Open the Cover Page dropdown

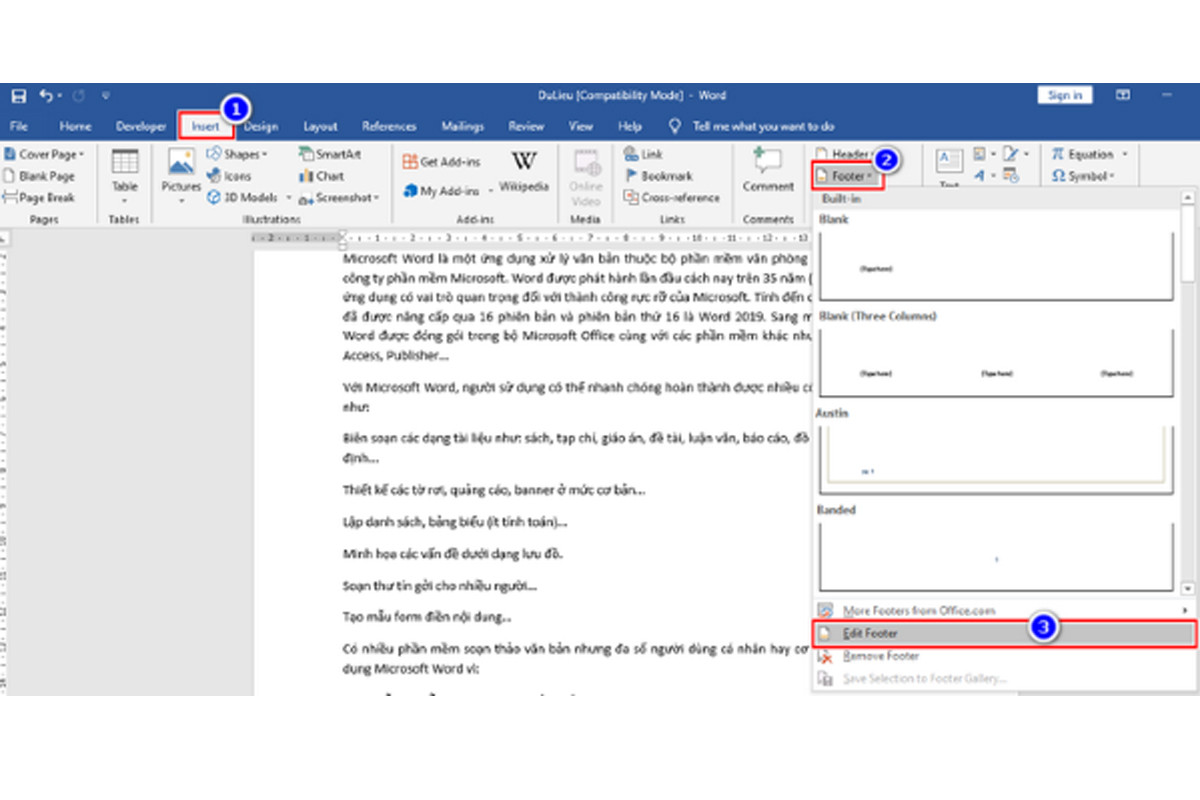(45, 154)
